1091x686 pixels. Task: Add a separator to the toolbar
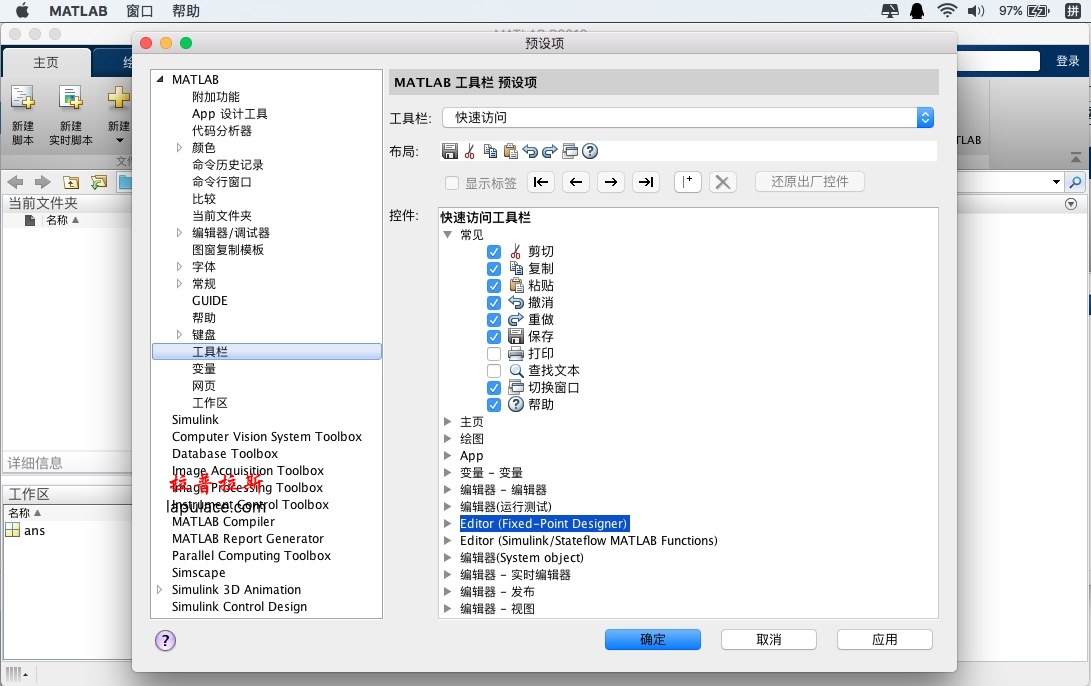click(x=687, y=182)
